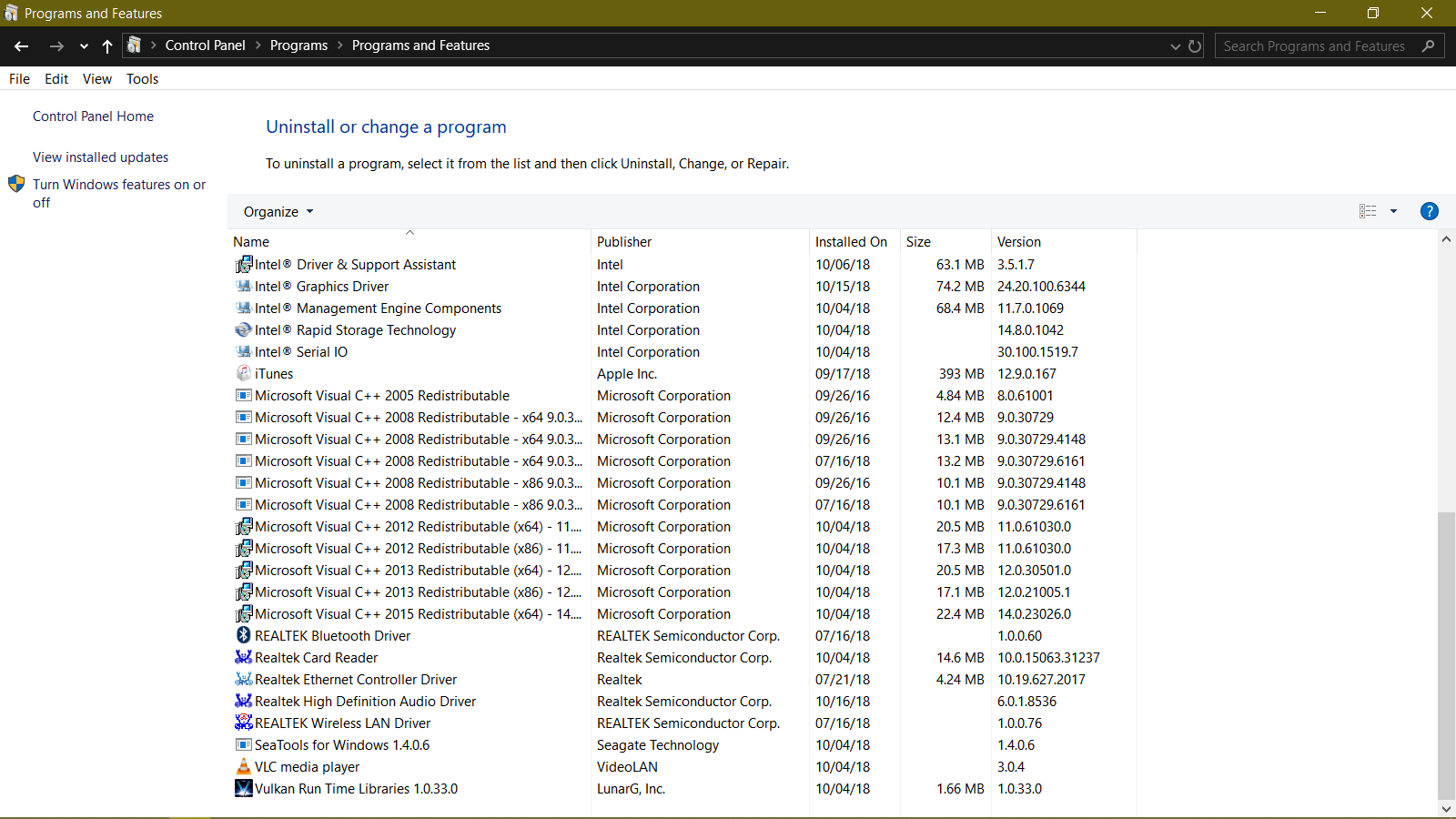The image size is (1456, 819).
Task: Click the Seagate Technology publisher cell
Action: pyautogui.click(x=658, y=745)
